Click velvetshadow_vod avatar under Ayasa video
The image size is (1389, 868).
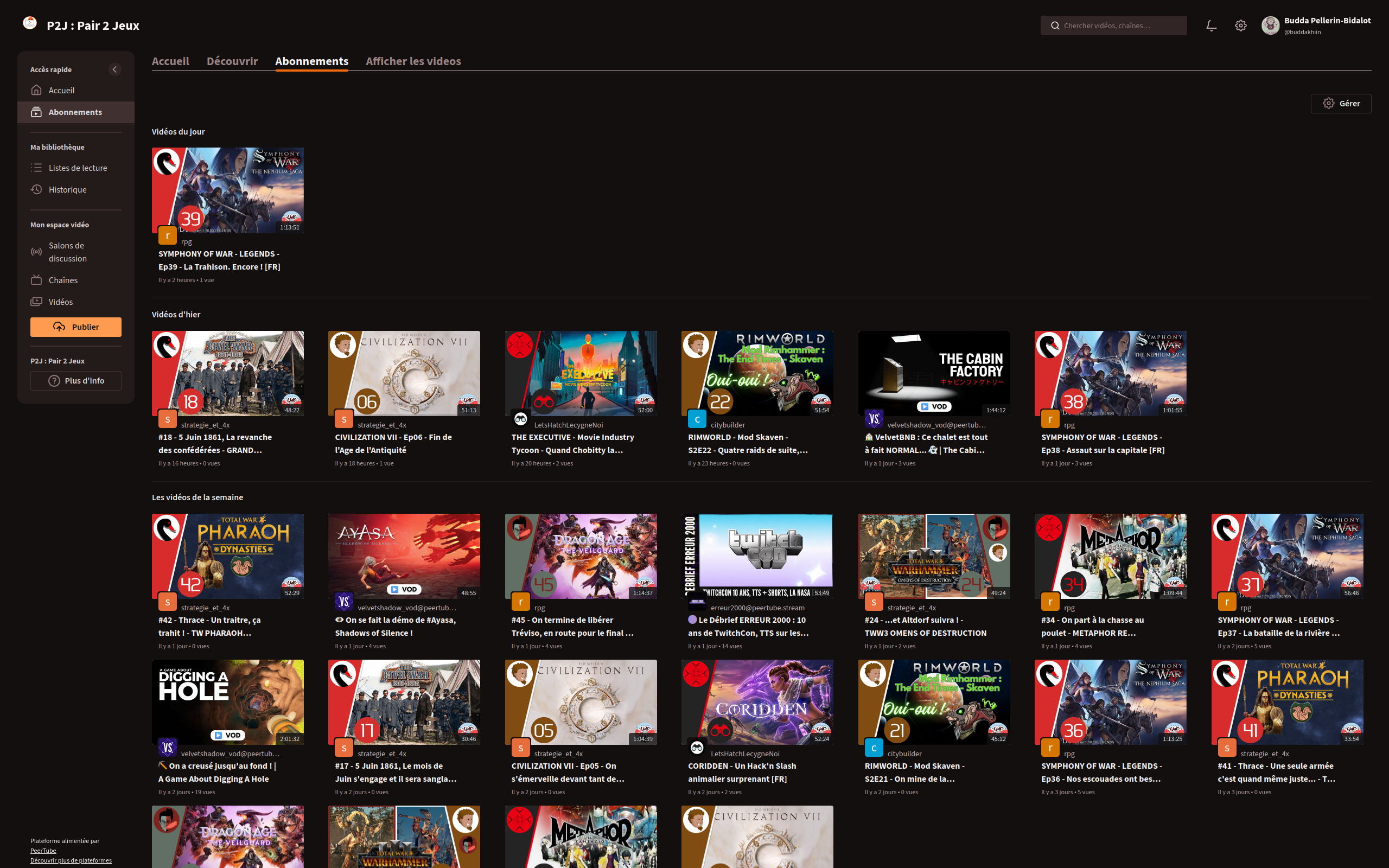click(x=344, y=602)
